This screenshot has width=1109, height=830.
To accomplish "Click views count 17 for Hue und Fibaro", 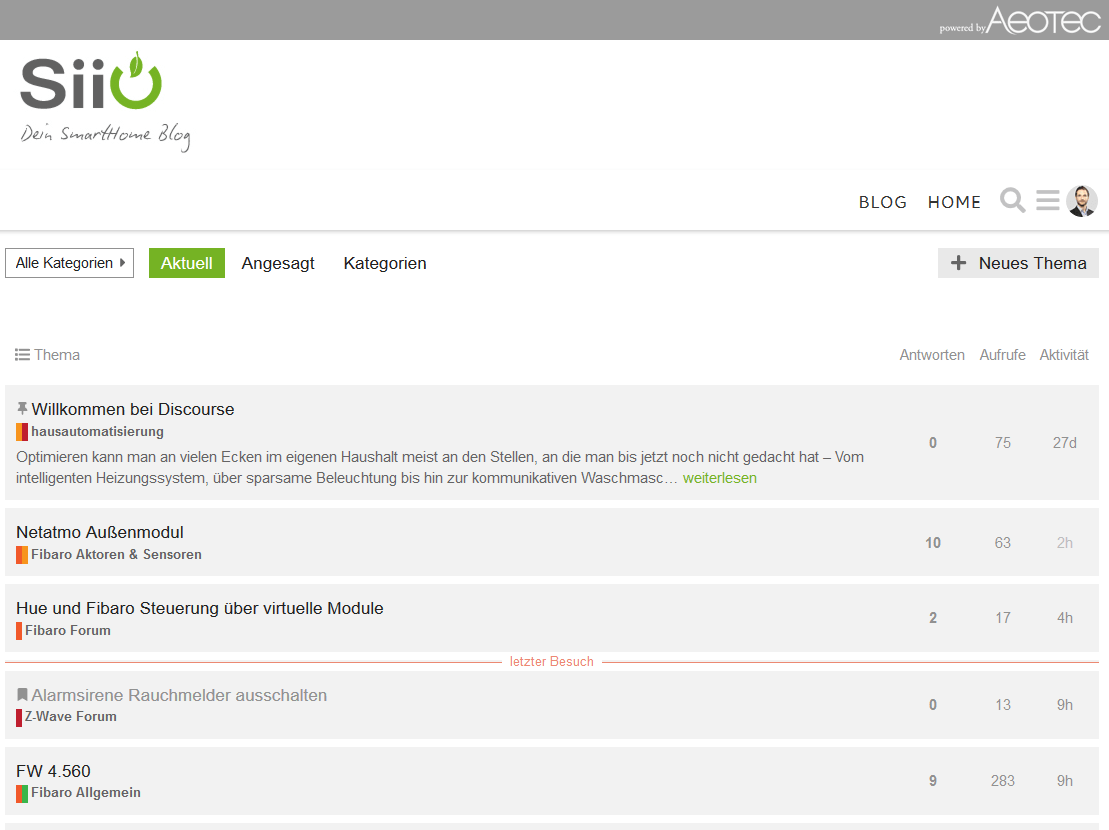I will 1002,618.
